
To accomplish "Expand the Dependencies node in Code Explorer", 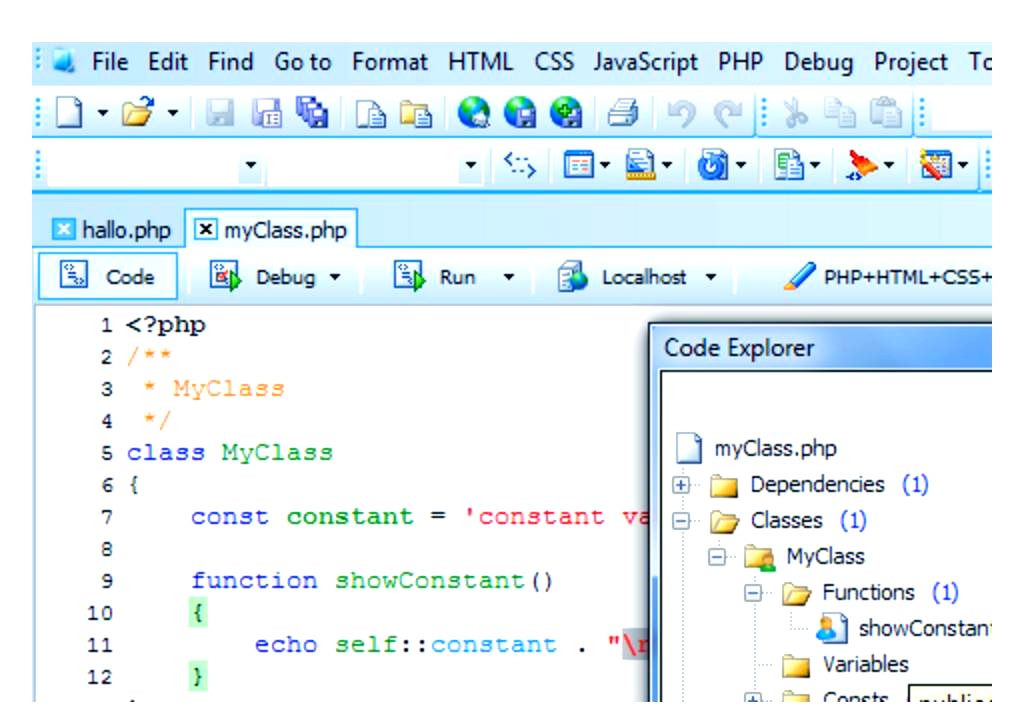I will pyautogui.click(x=681, y=485).
